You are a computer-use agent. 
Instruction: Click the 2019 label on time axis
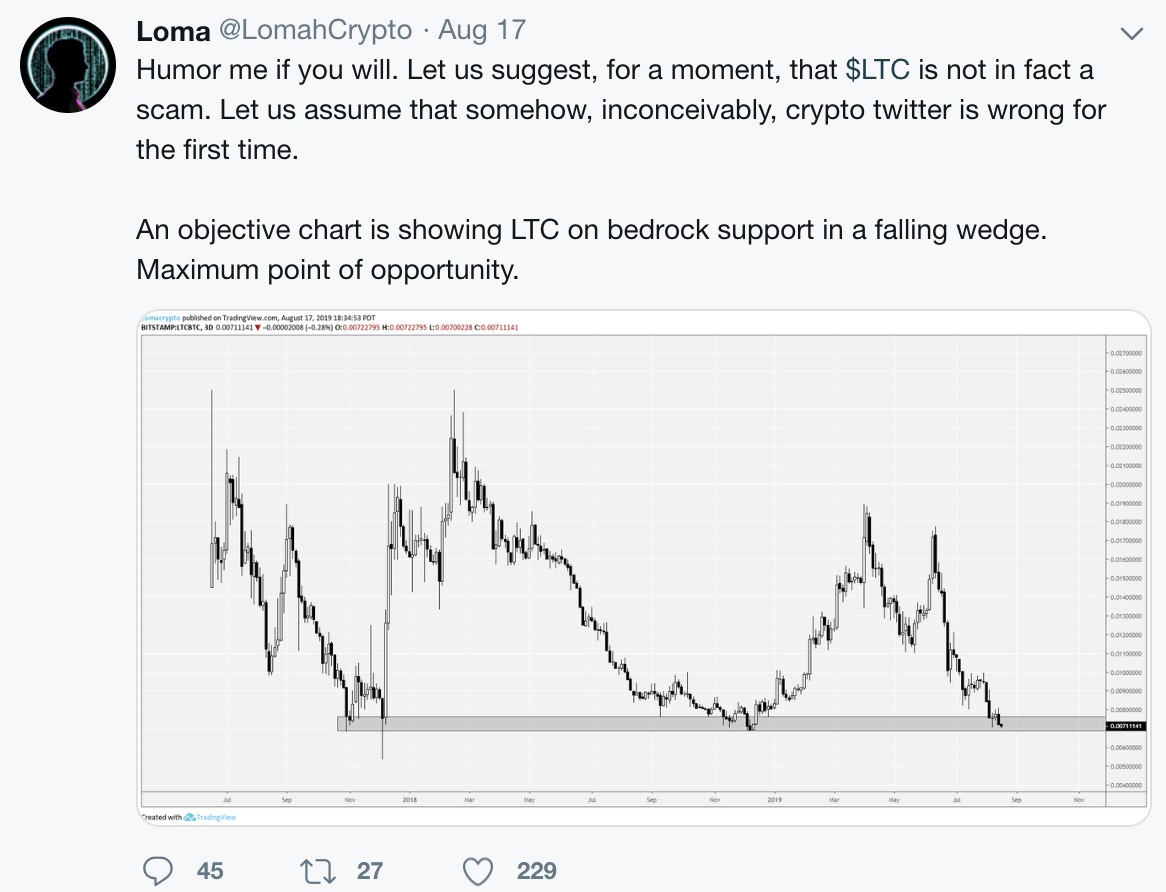pyautogui.click(x=775, y=800)
